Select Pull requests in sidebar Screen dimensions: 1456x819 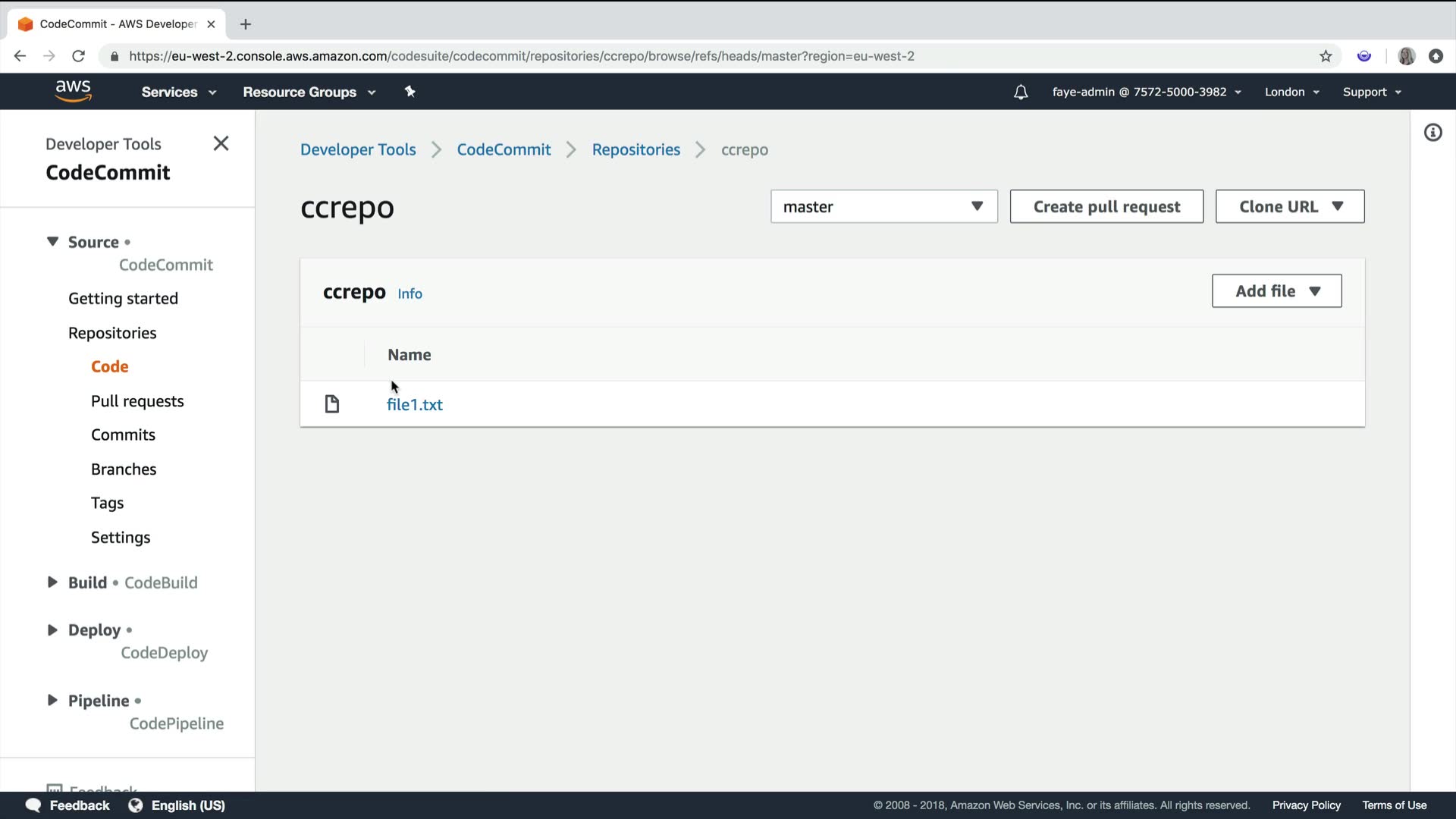[137, 401]
